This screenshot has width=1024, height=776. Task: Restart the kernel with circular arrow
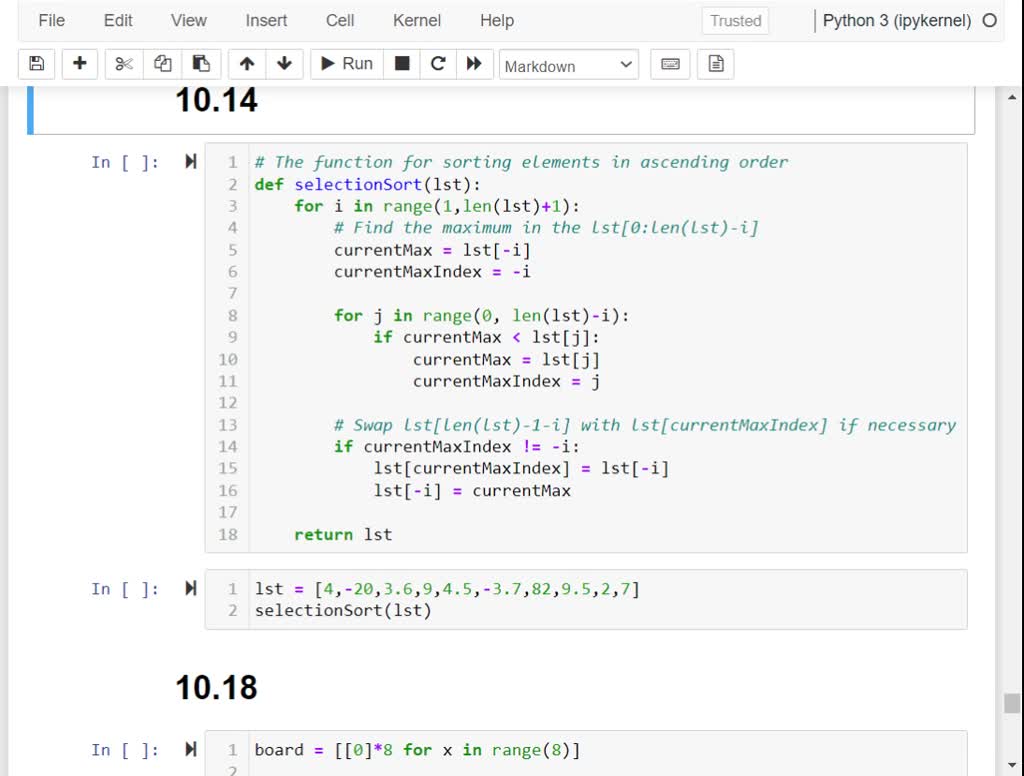point(437,64)
